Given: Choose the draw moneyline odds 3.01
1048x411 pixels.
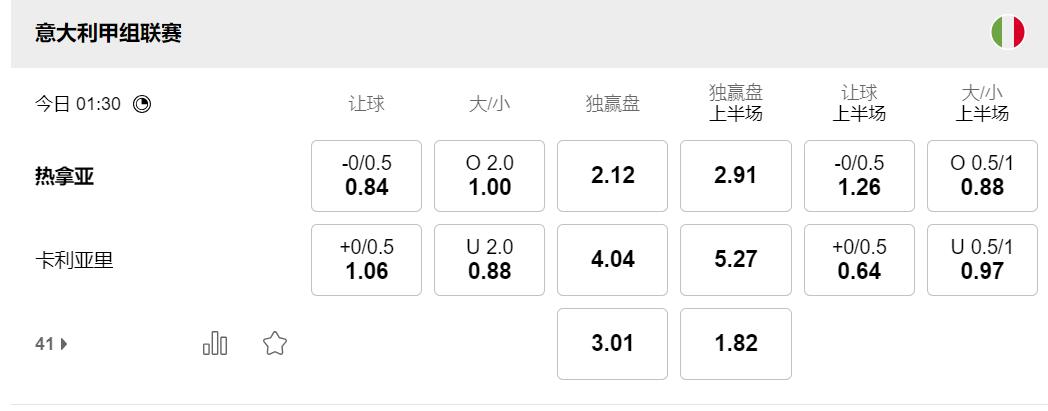Looking at the screenshot, I should click(612, 344).
